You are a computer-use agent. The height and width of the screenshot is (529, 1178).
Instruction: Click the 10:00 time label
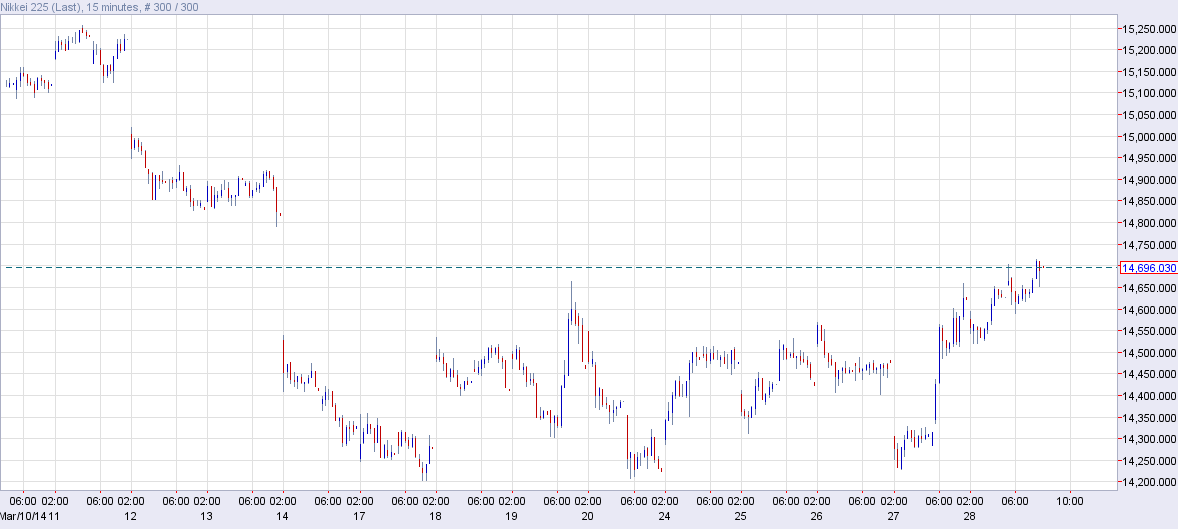[1070, 500]
